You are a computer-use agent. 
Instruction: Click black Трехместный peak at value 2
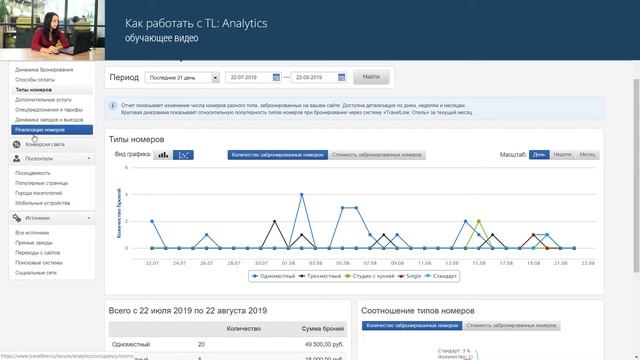click(275, 221)
